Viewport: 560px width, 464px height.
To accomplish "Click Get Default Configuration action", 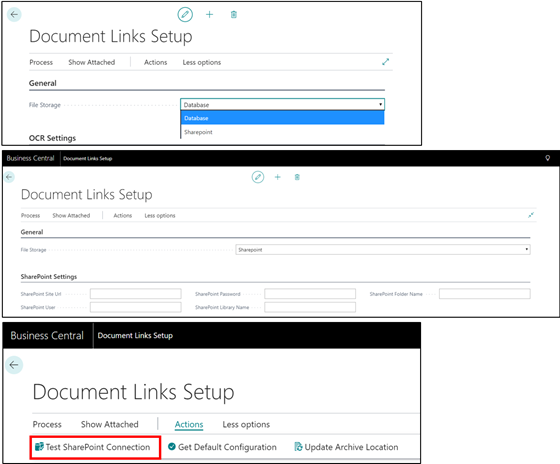I will pos(222,447).
